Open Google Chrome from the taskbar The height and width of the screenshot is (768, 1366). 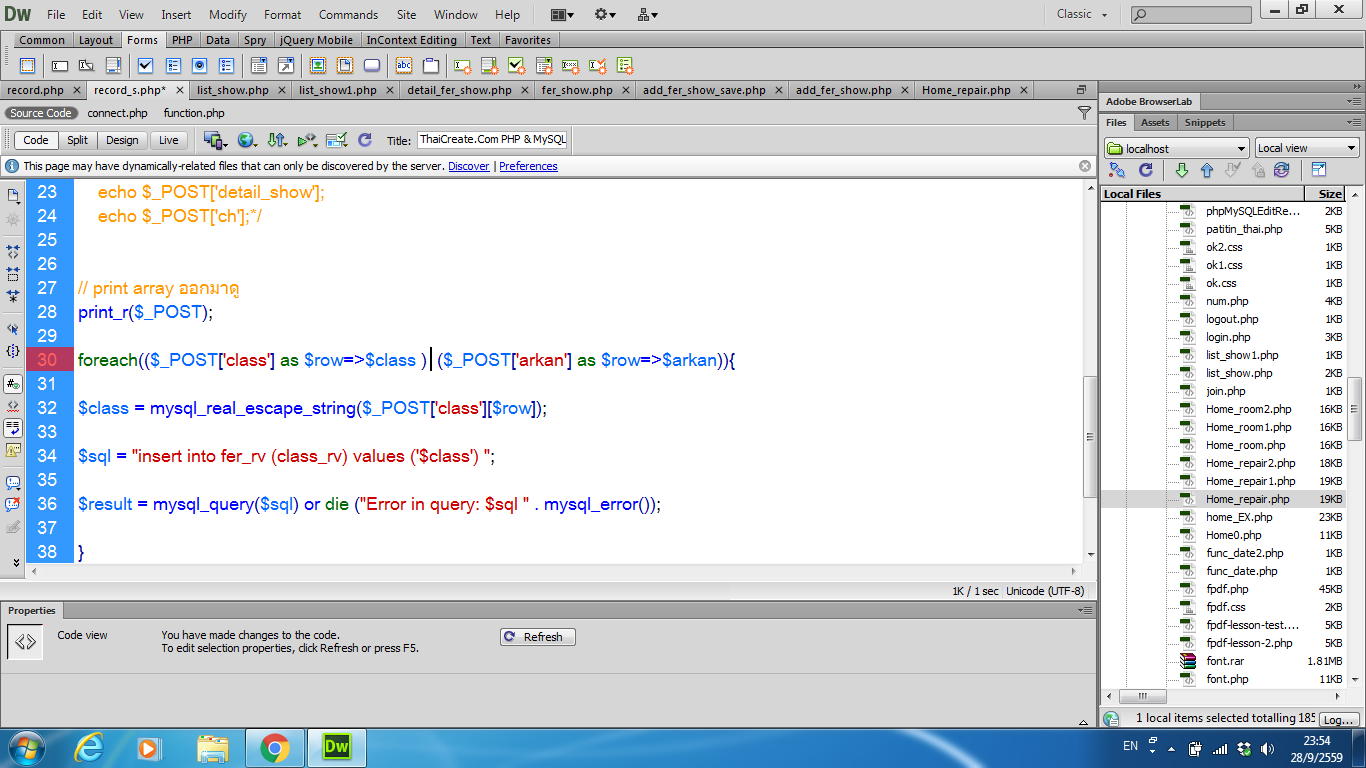pyautogui.click(x=274, y=747)
